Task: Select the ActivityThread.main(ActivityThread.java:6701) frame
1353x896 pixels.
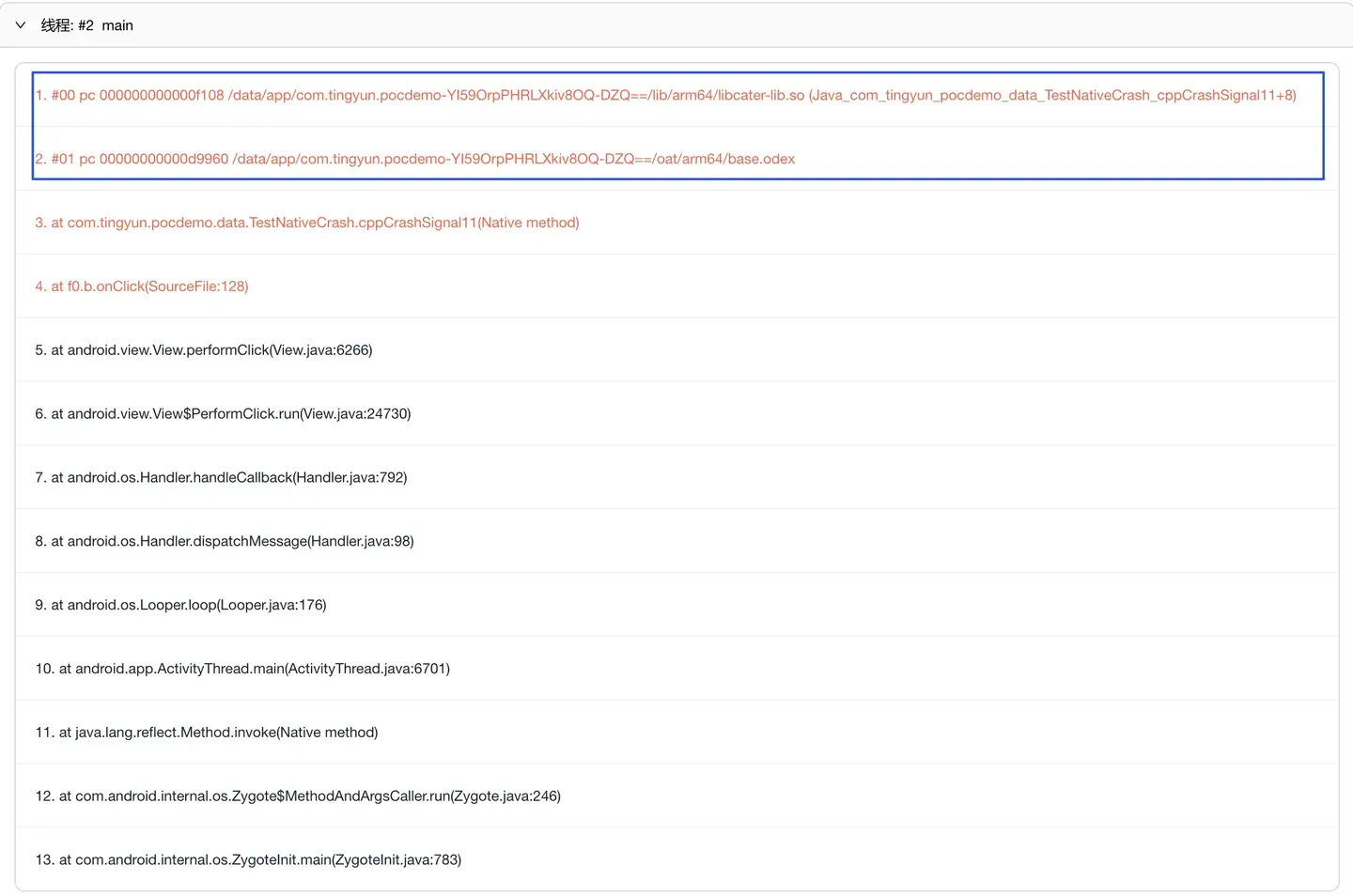Action: 242,670
